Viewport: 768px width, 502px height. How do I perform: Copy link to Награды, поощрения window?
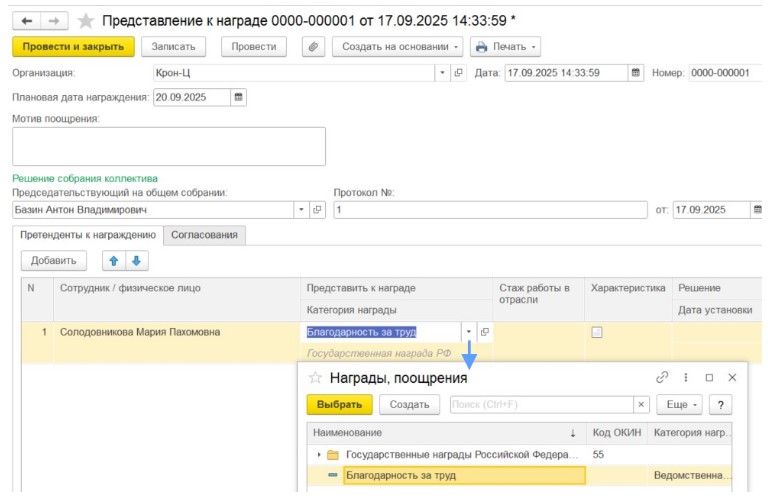pyautogui.click(x=661, y=378)
